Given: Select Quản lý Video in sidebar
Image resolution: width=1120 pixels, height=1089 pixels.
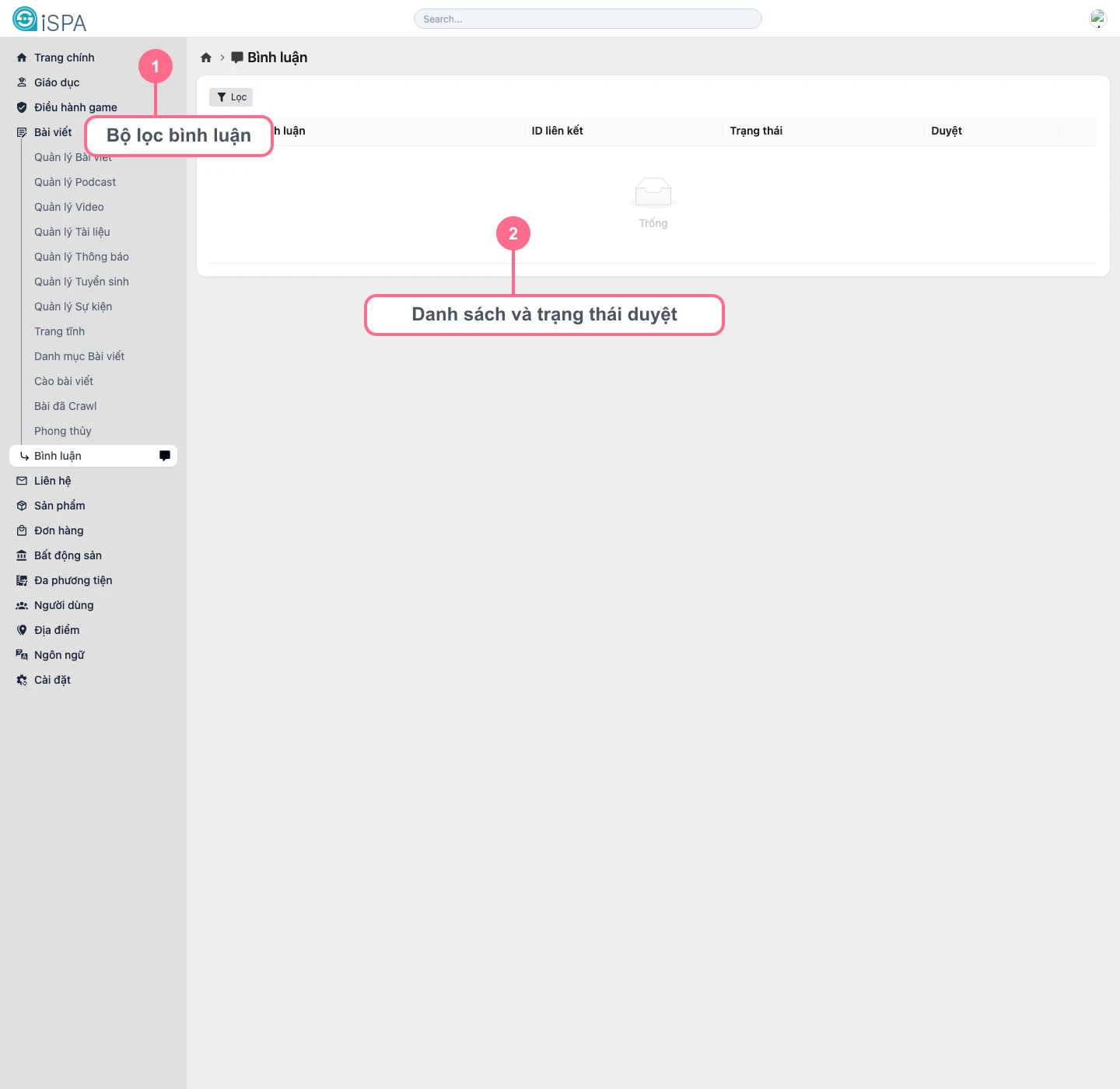Looking at the screenshot, I should 68,207.
